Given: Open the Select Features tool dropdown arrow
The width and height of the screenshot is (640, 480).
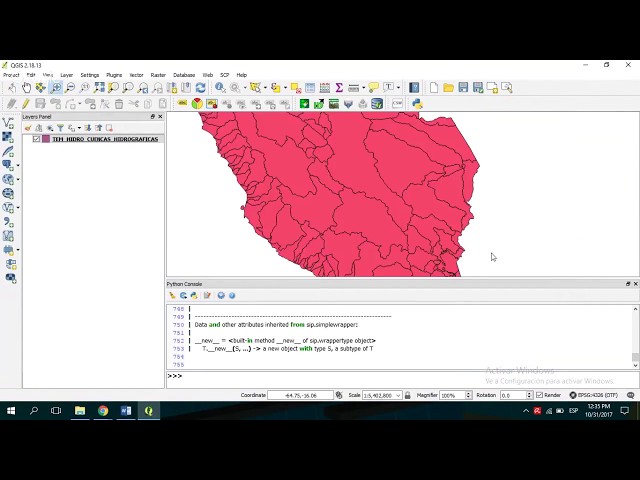Looking at the screenshot, I should [265, 87].
